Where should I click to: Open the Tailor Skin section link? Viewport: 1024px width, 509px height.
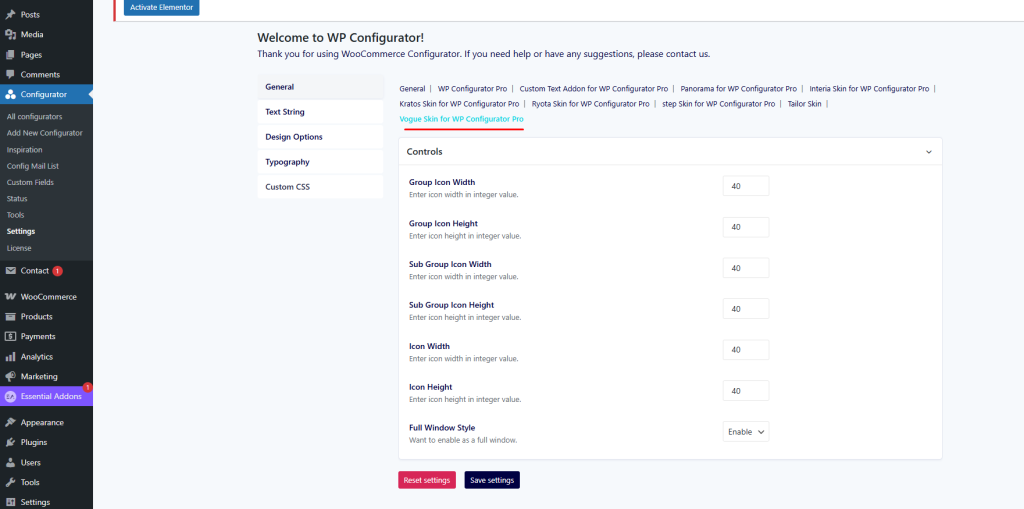805,104
